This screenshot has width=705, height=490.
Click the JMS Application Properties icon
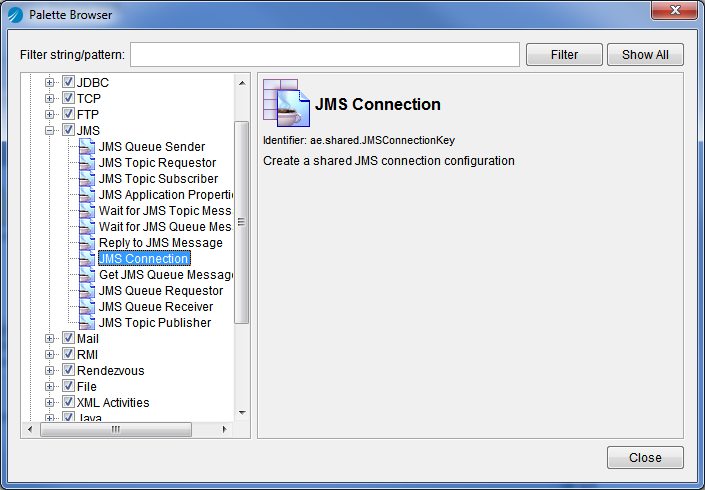coord(87,195)
